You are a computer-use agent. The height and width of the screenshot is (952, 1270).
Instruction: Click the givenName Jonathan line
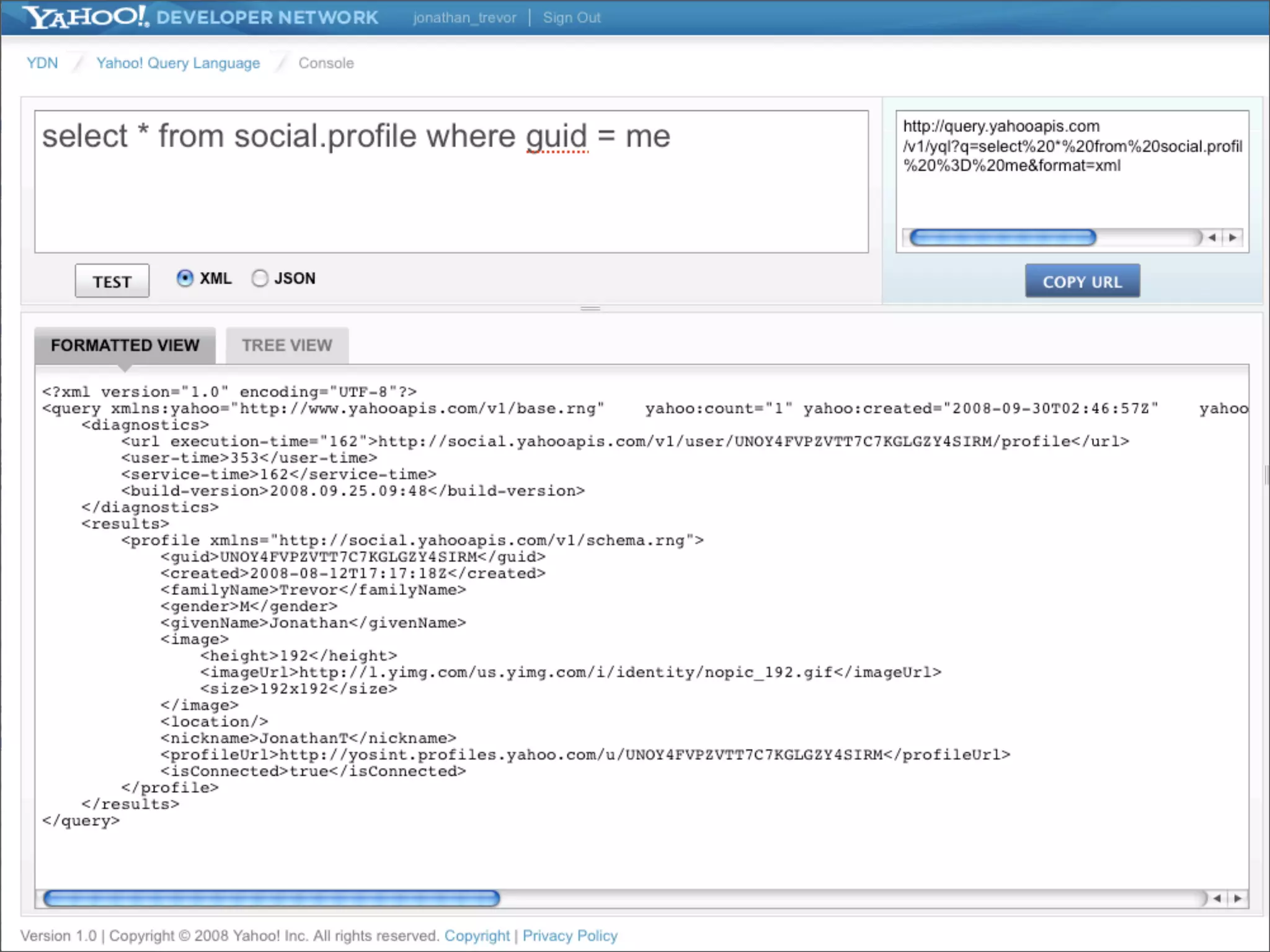[313, 623]
